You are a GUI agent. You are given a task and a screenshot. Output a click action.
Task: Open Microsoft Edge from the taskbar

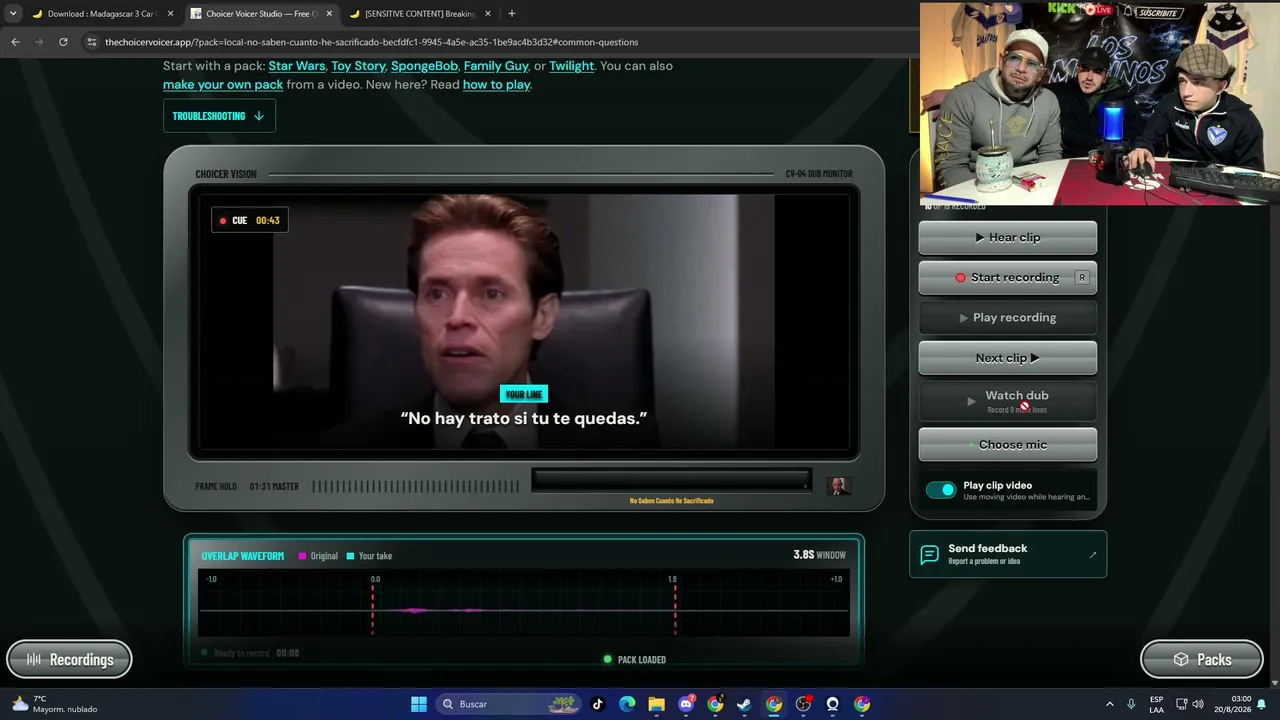pyautogui.click(x=627, y=704)
